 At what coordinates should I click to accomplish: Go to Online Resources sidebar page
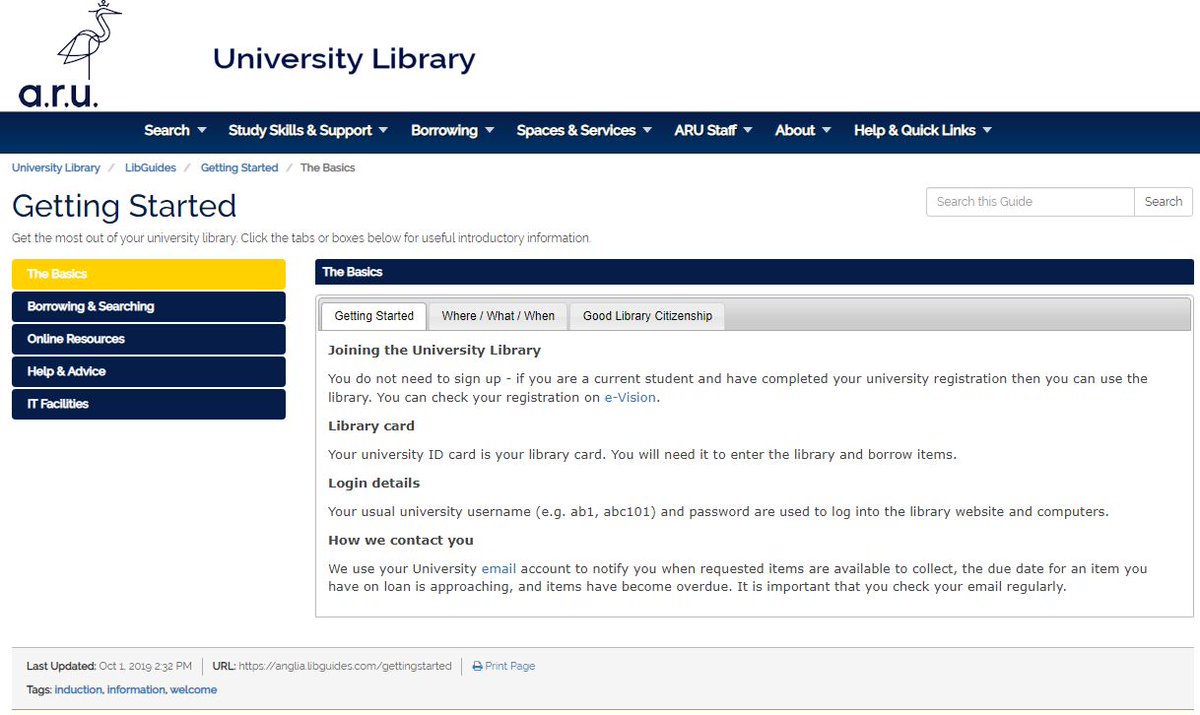point(148,339)
